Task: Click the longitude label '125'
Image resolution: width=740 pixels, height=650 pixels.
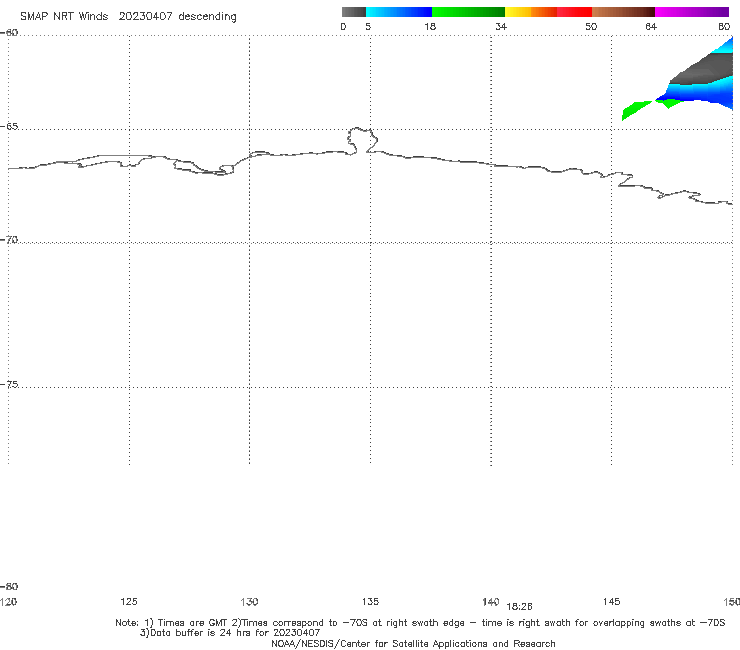Action: [x=129, y=602]
